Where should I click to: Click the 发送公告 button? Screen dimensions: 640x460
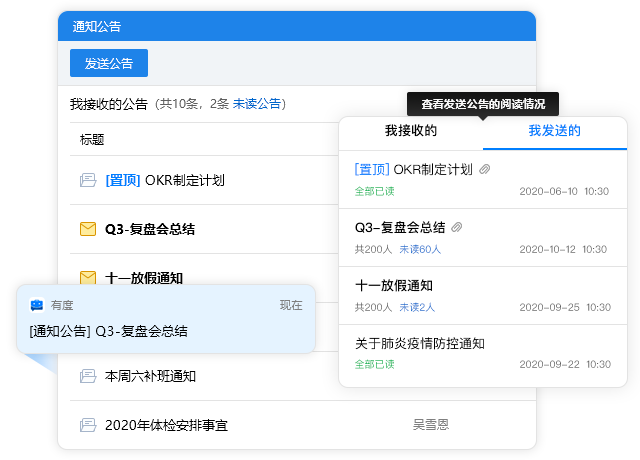(x=109, y=63)
